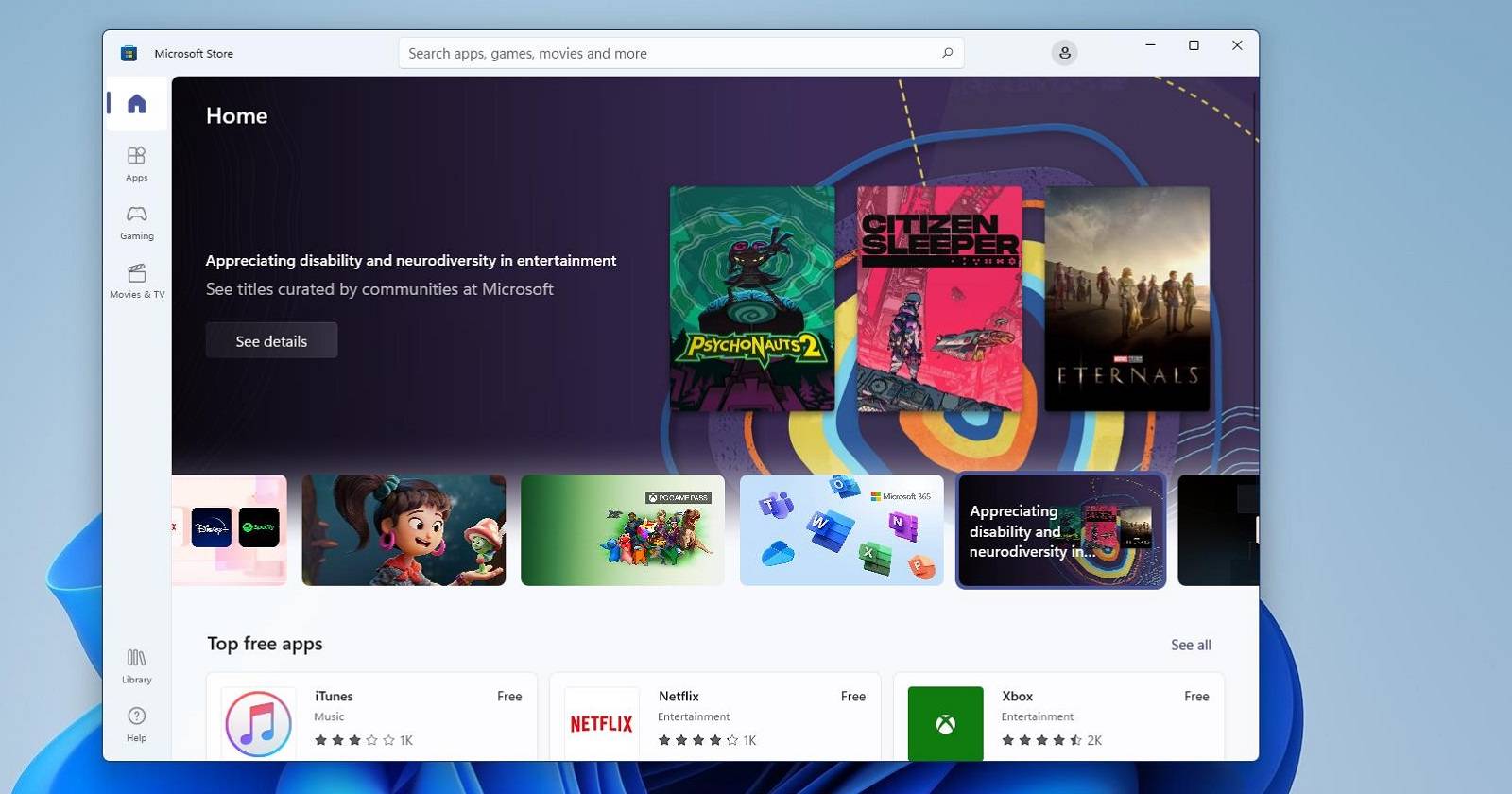
Task: Click the search magnifier icon
Action: [x=947, y=53]
